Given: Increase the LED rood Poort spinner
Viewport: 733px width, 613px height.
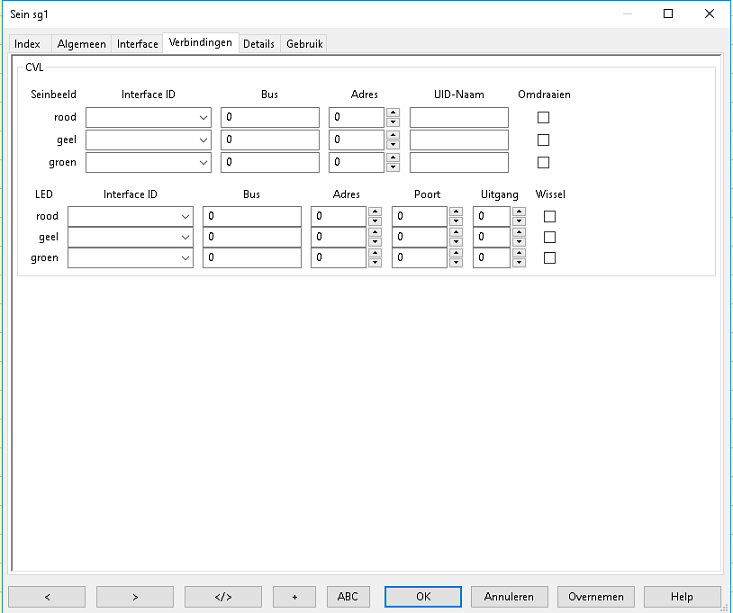Looking at the screenshot, I should click(x=455, y=211).
